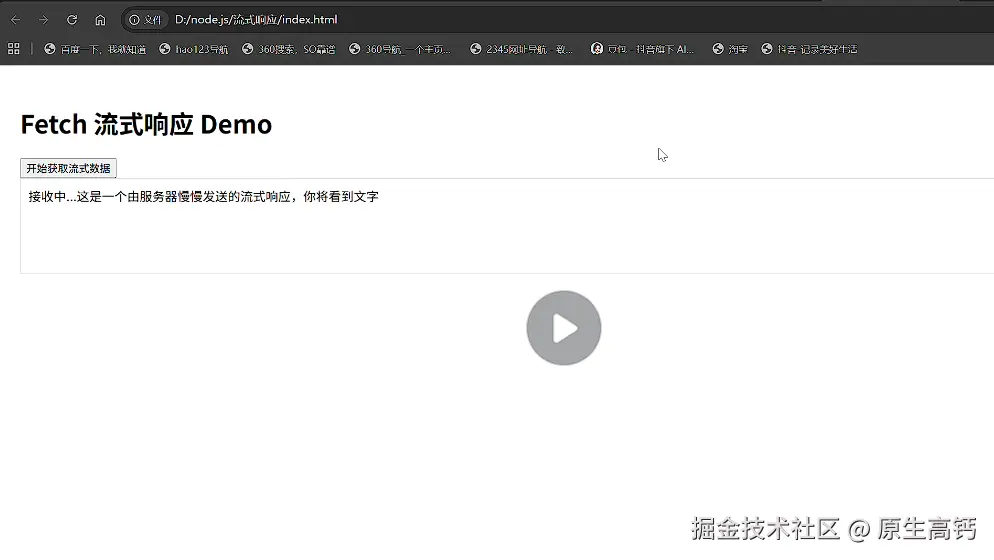Go forward using the browser forward arrow
994x560 pixels.
(43, 20)
